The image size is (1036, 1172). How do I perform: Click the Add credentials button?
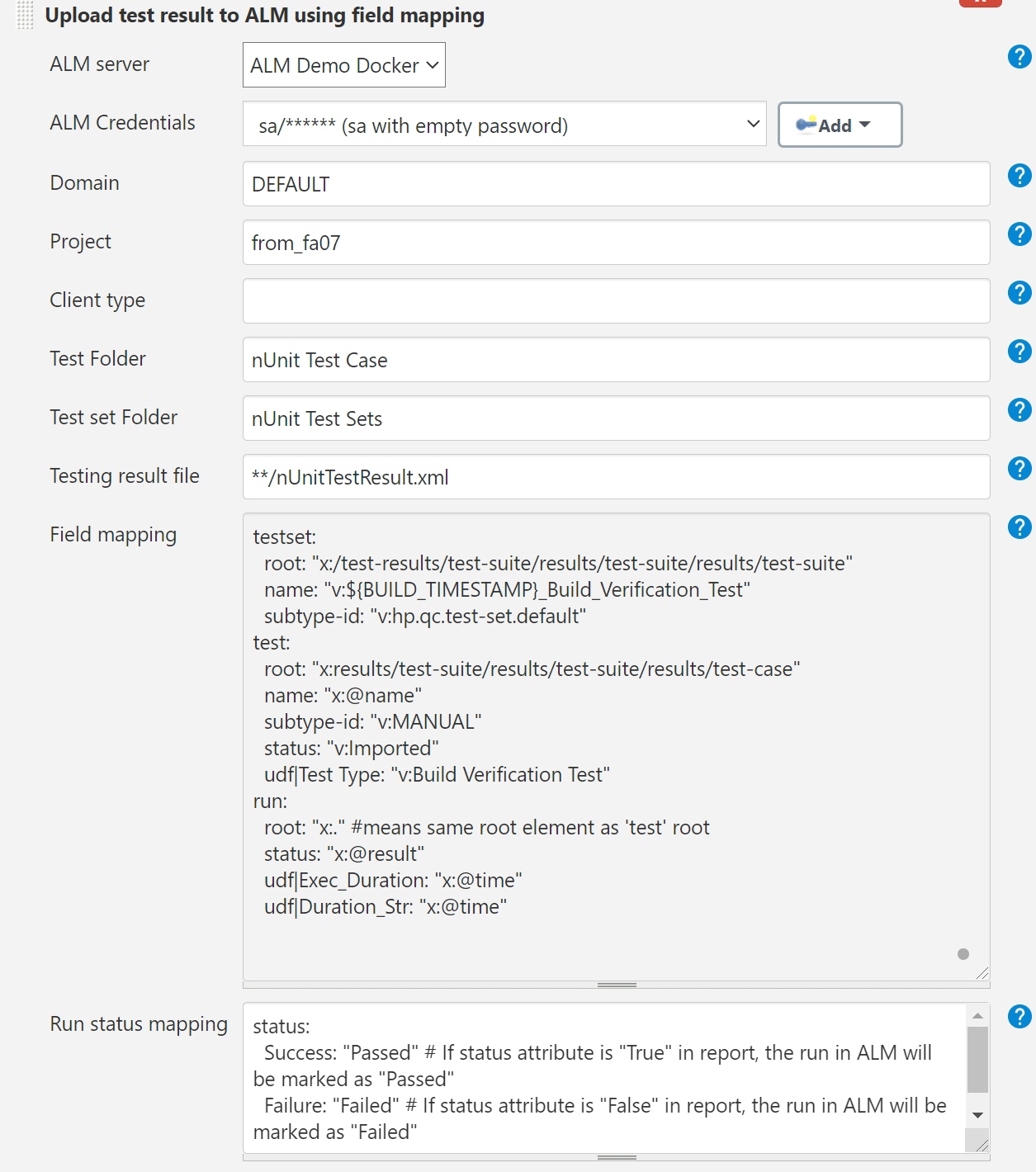click(x=840, y=125)
